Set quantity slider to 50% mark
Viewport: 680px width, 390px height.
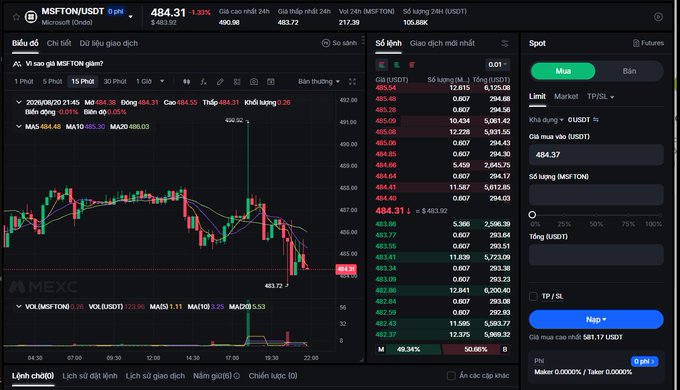(596, 215)
